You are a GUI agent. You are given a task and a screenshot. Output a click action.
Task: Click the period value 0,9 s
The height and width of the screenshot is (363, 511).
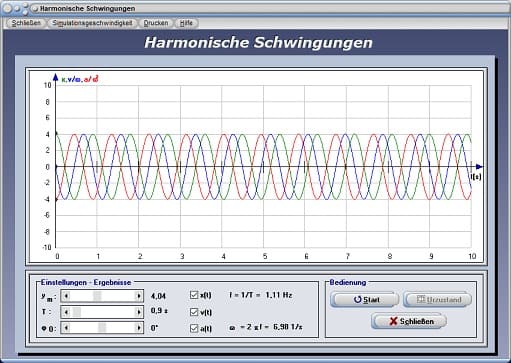point(159,311)
